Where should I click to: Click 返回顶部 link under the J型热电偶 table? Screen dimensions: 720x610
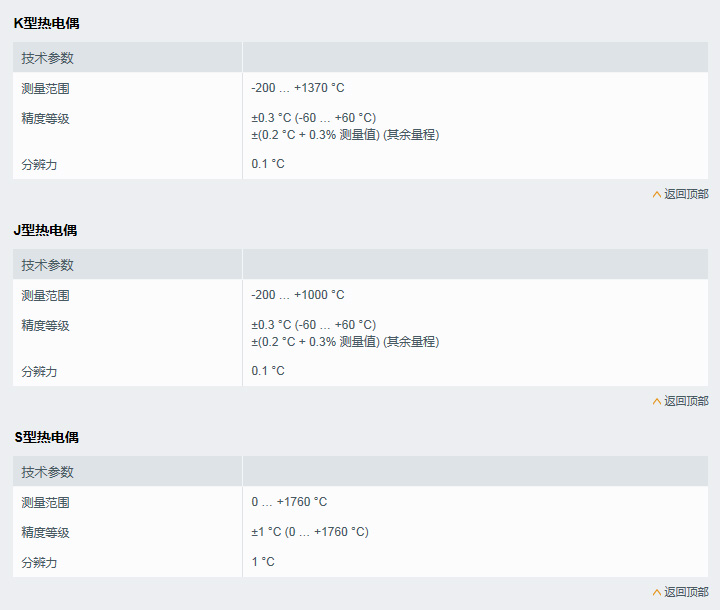tap(686, 401)
